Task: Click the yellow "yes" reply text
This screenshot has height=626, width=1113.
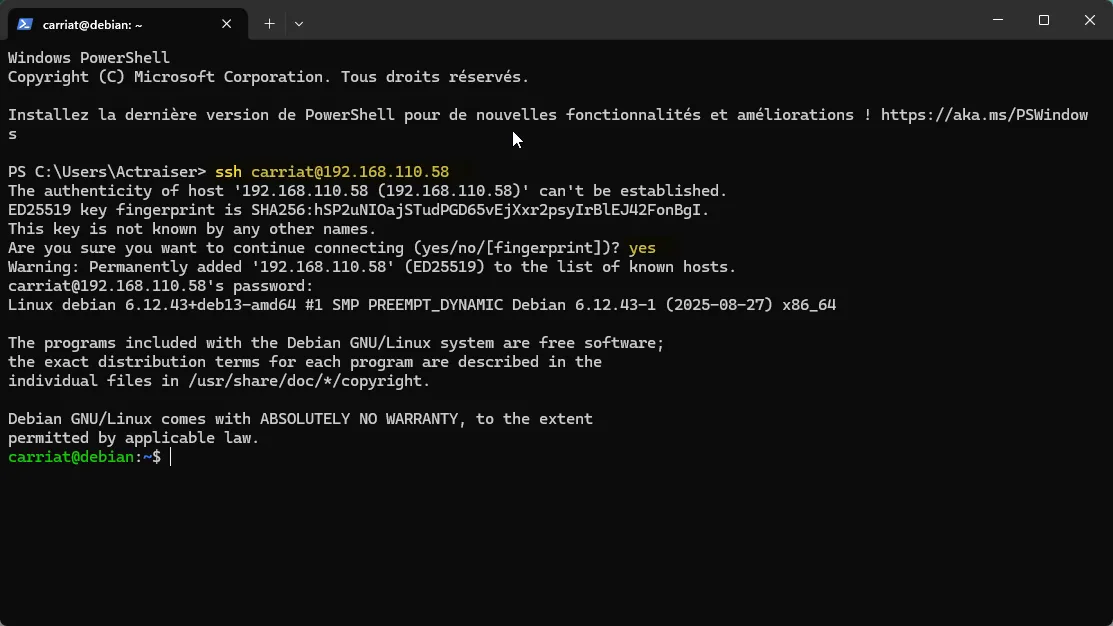Action: pyautogui.click(x=642, y=248)
